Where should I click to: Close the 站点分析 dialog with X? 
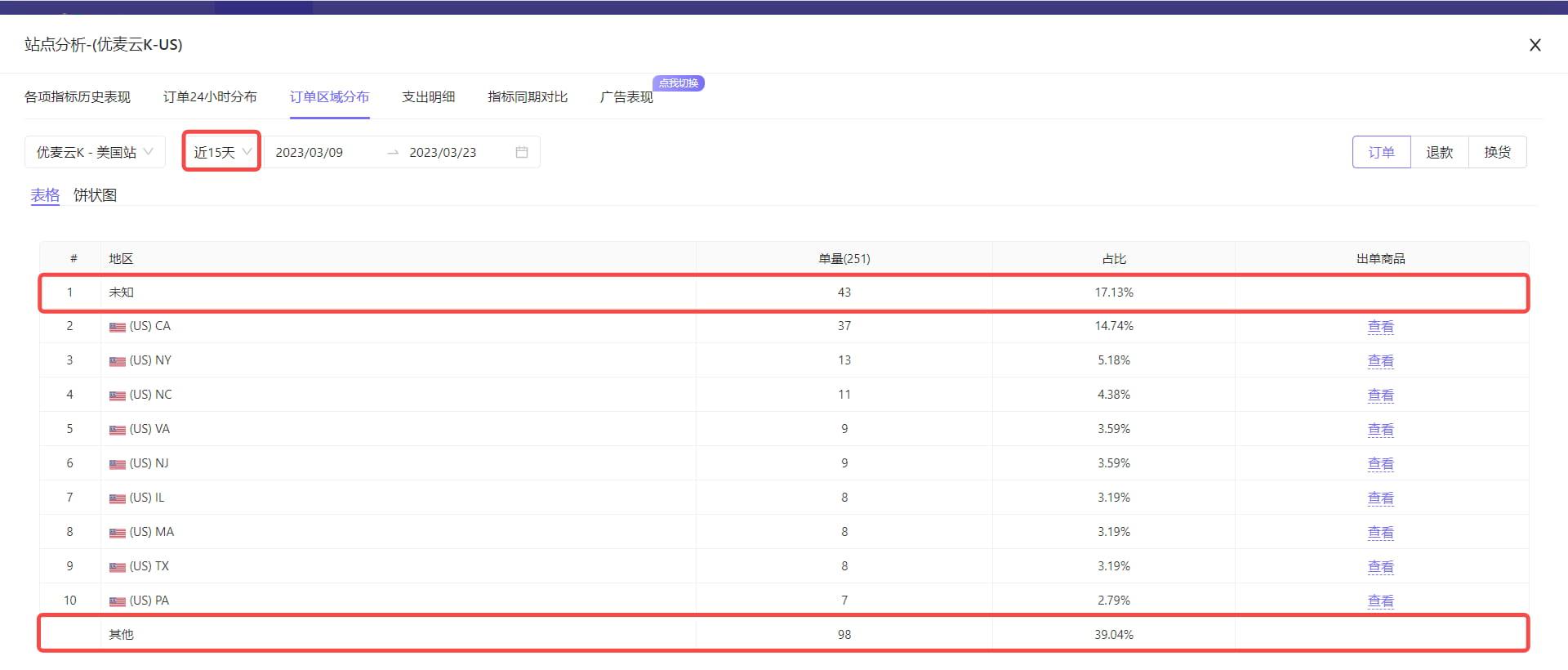pos(1535,45)
